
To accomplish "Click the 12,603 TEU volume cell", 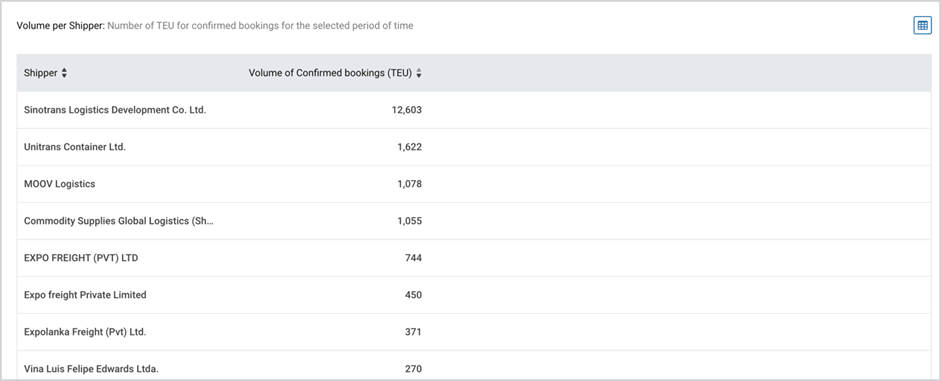I will click(x=407, y=110).
